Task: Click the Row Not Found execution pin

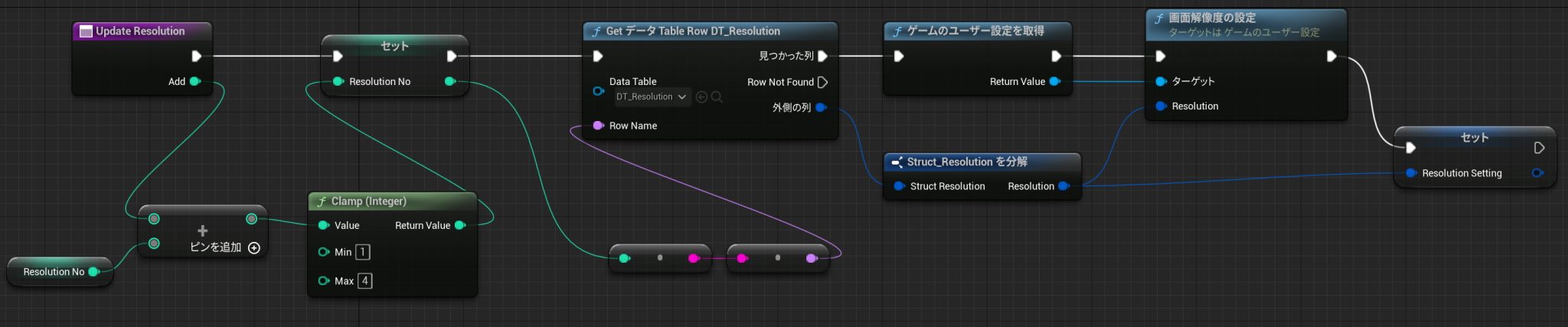Action: coord(823,82)
